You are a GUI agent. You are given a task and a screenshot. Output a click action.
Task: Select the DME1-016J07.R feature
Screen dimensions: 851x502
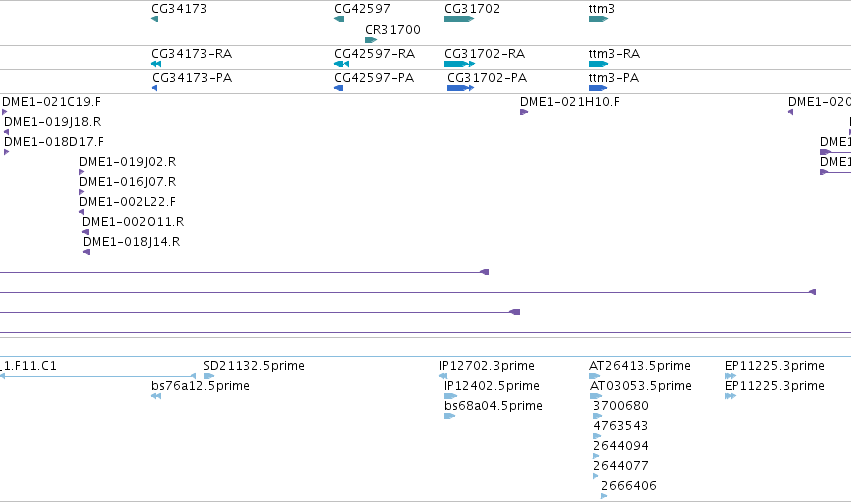[81, 192]
